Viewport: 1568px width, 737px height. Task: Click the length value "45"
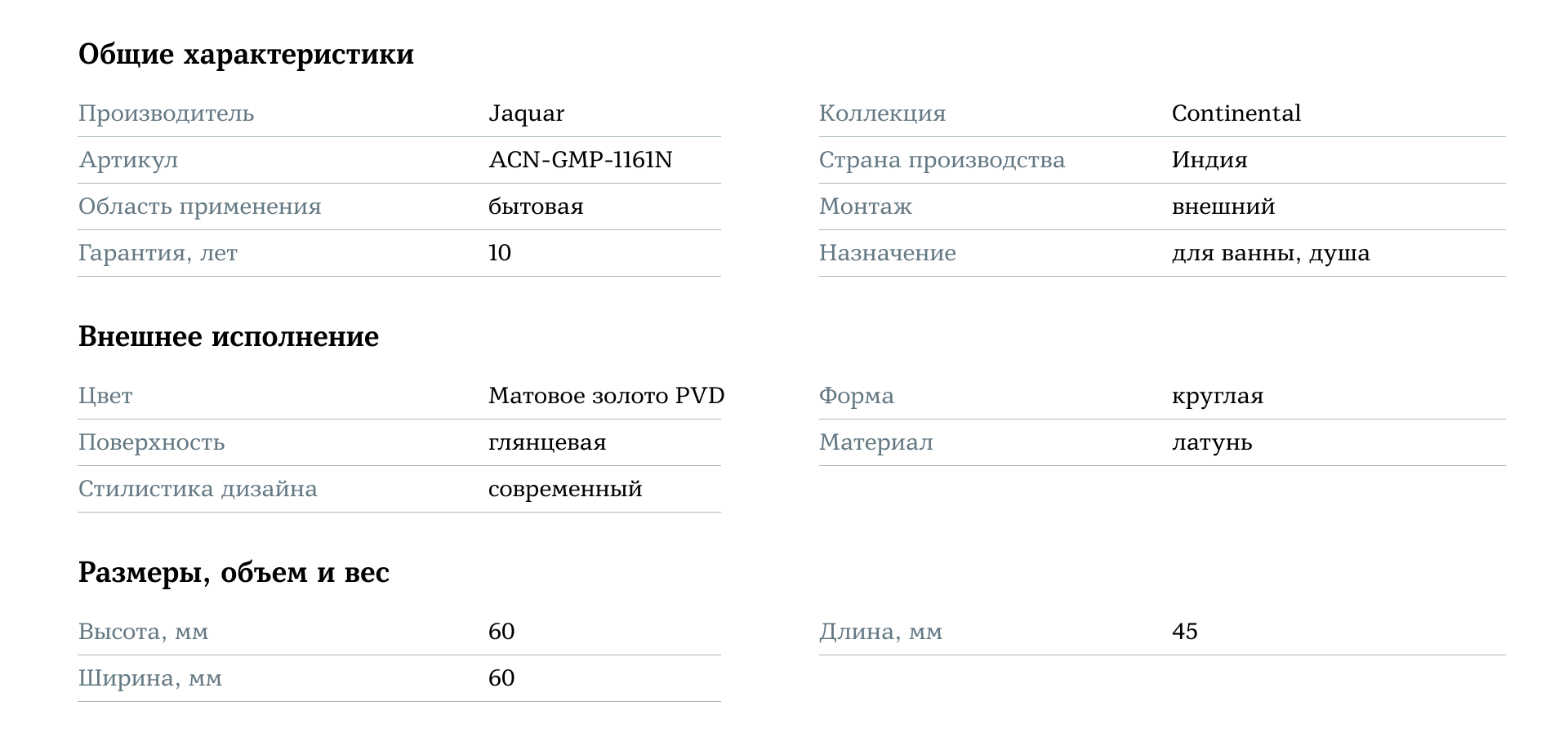tap(1184, 632)
